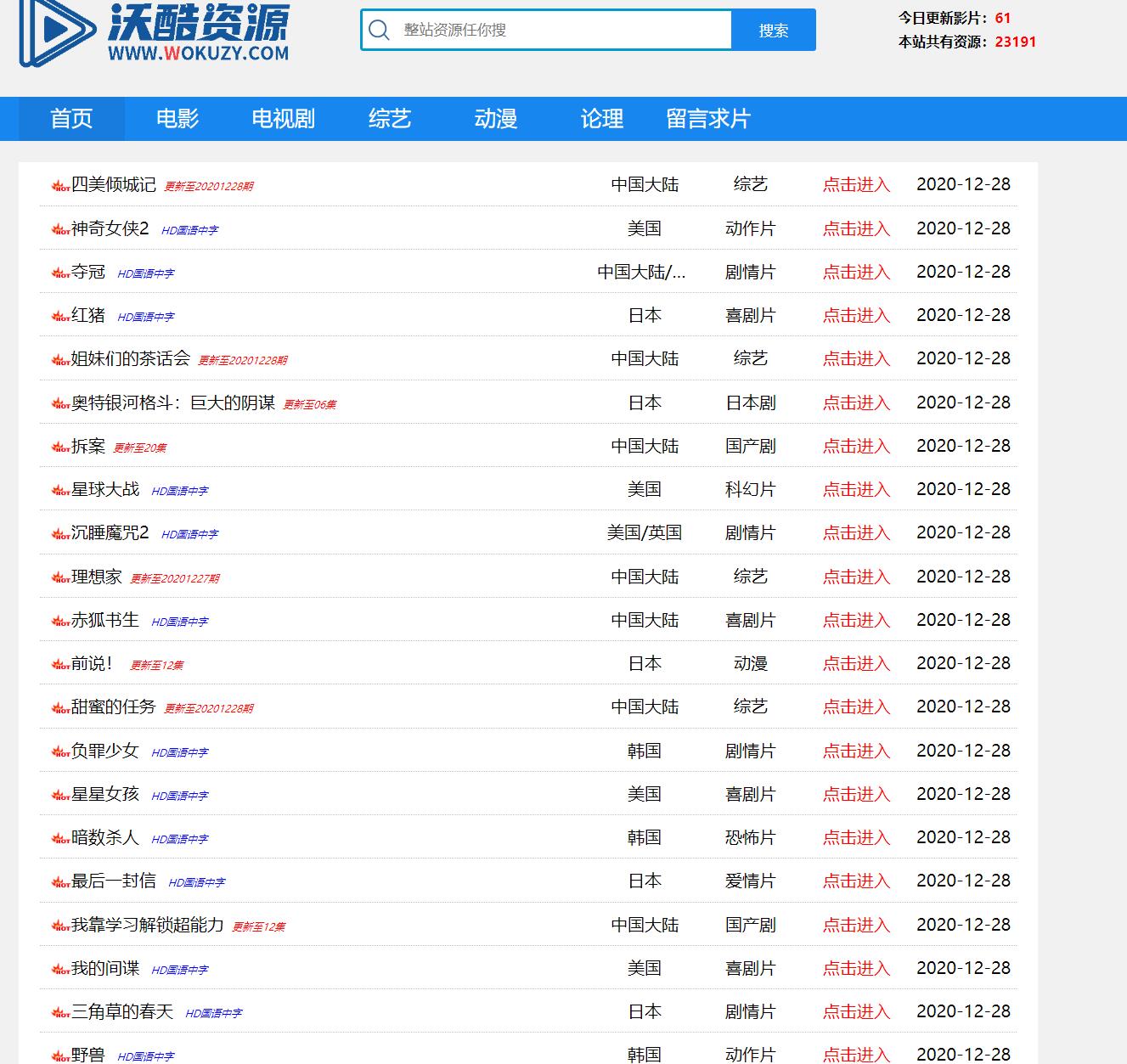The width and height of the screenshot is (1127, 1064).
Task: Open the 赤狐书生 title link
Action: [105, 620]
